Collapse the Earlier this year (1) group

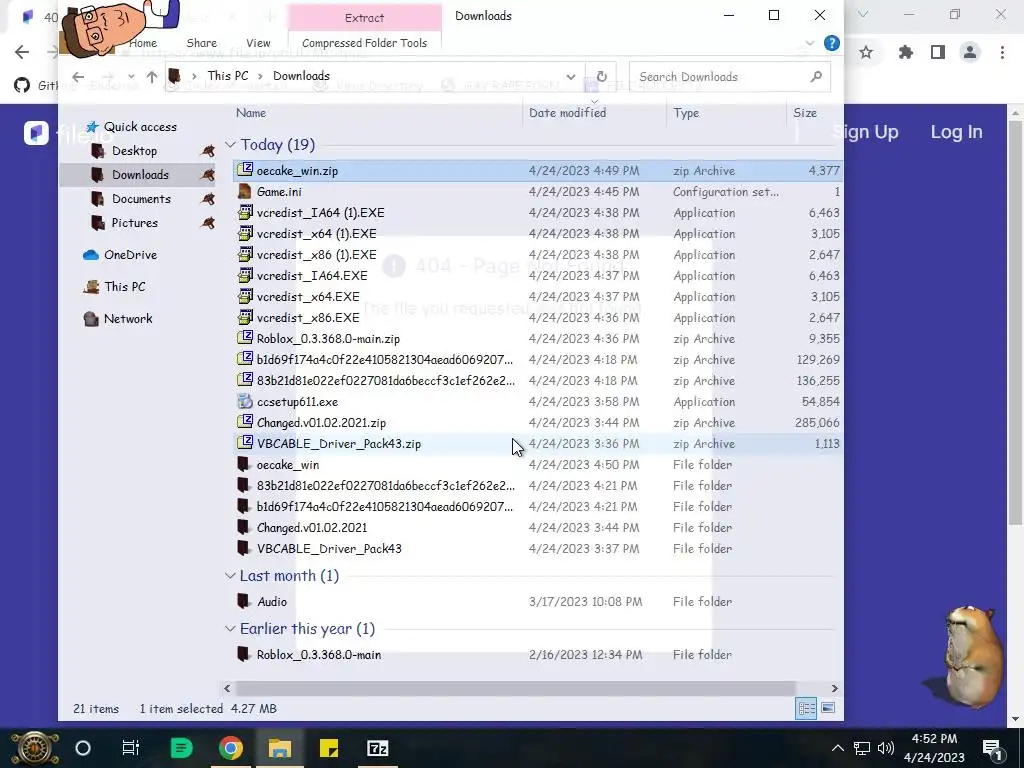[x=230, y=628]
